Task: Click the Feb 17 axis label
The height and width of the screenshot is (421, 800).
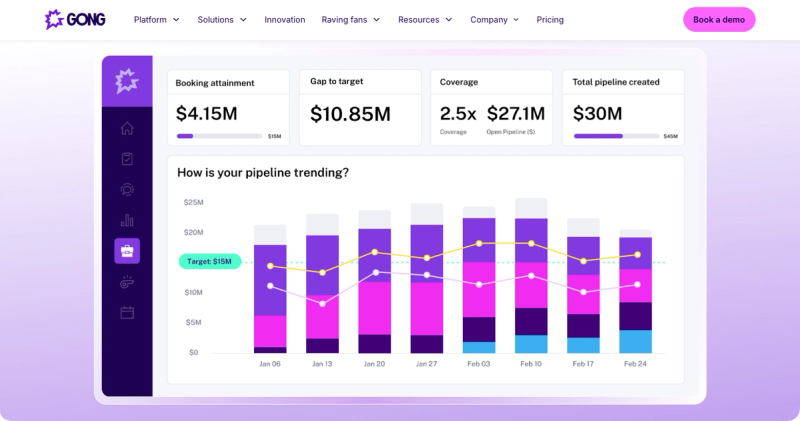Action: click(583, 364)
